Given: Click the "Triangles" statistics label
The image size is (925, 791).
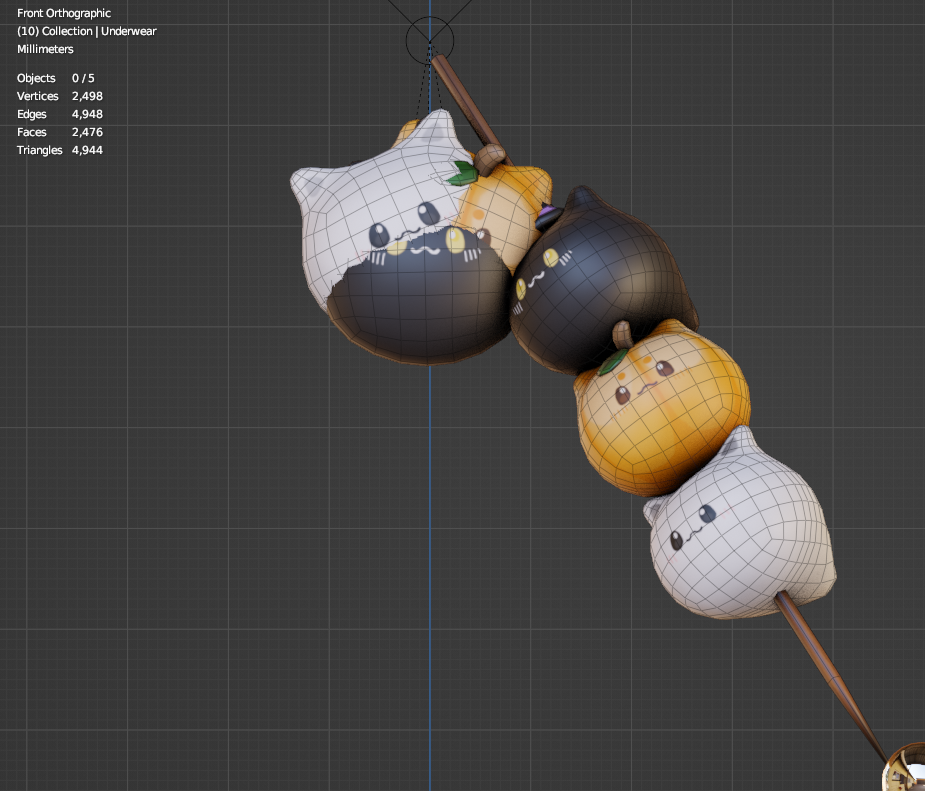Looking at the screenshot, I should click(40, 150).
